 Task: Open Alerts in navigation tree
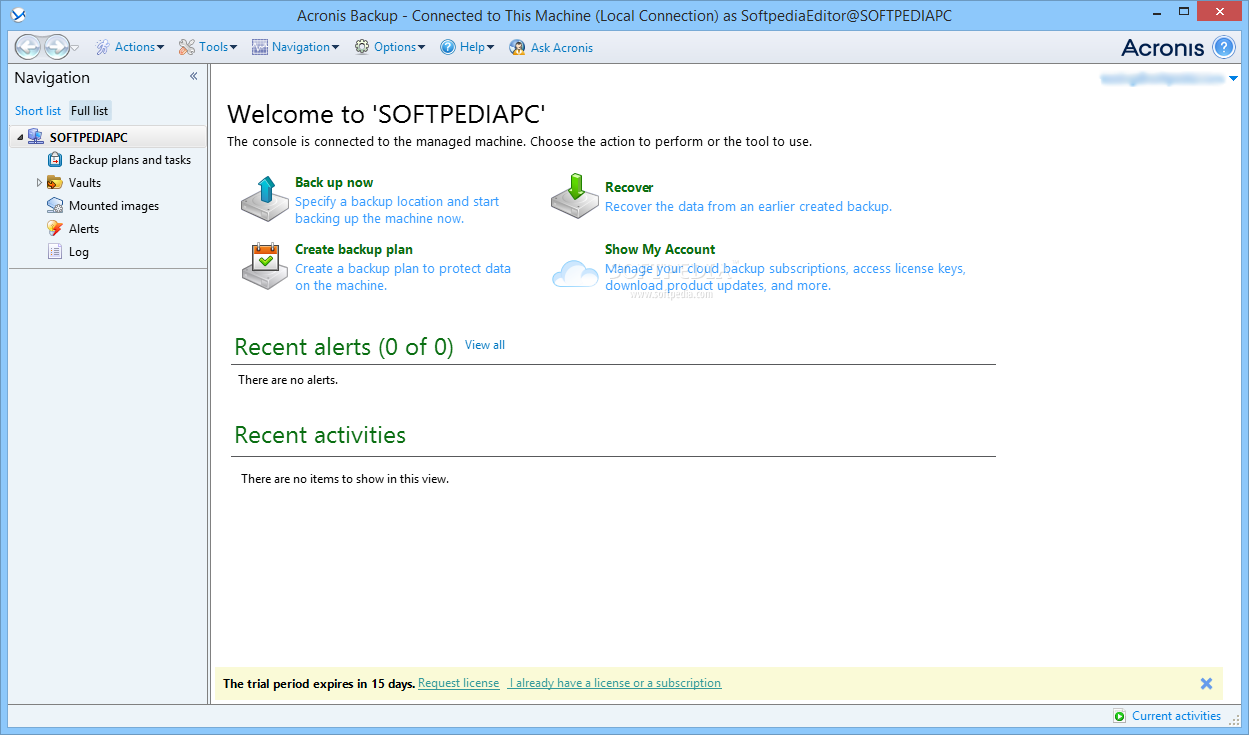84,229
